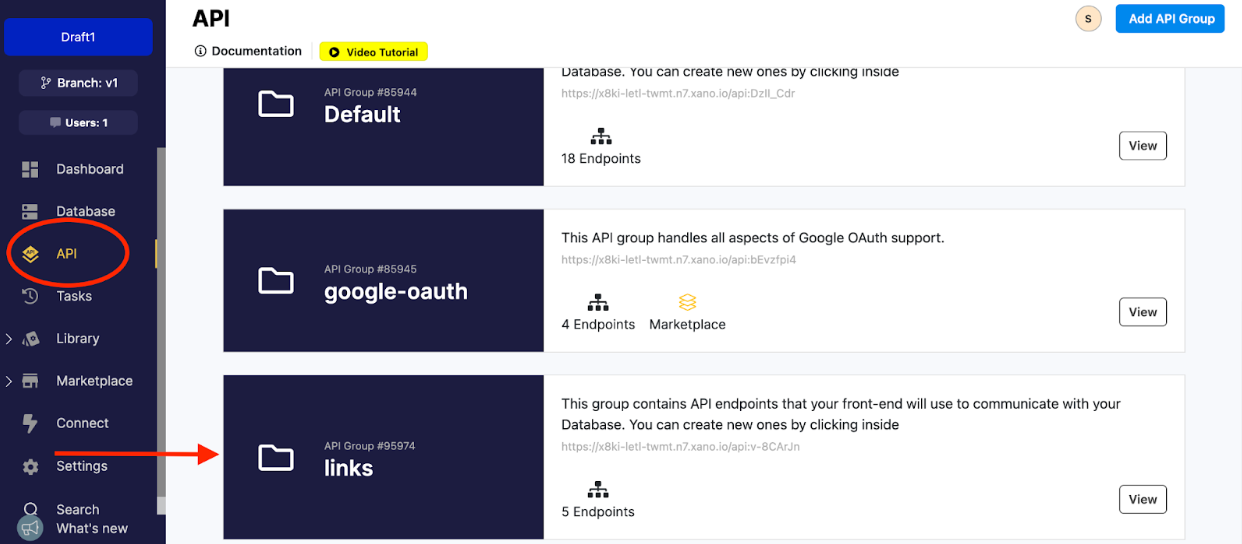
Task: Click the Marketplace stack icon on google-oauth
Action: point(687,301)
